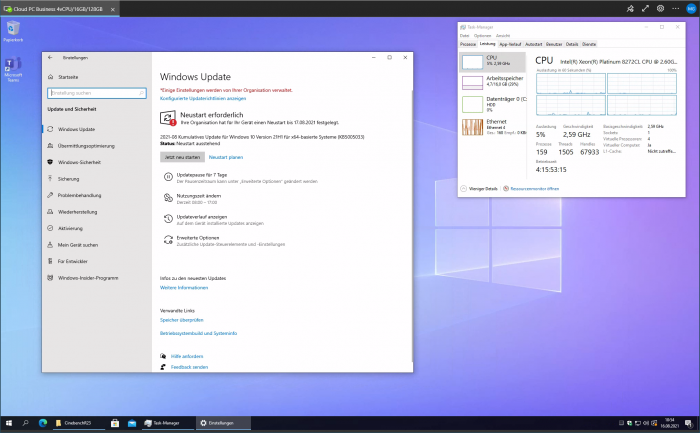The height and width of the screenshot is (433, 700).
Task: Click Neustart planen link
Action: click(226, 157)
